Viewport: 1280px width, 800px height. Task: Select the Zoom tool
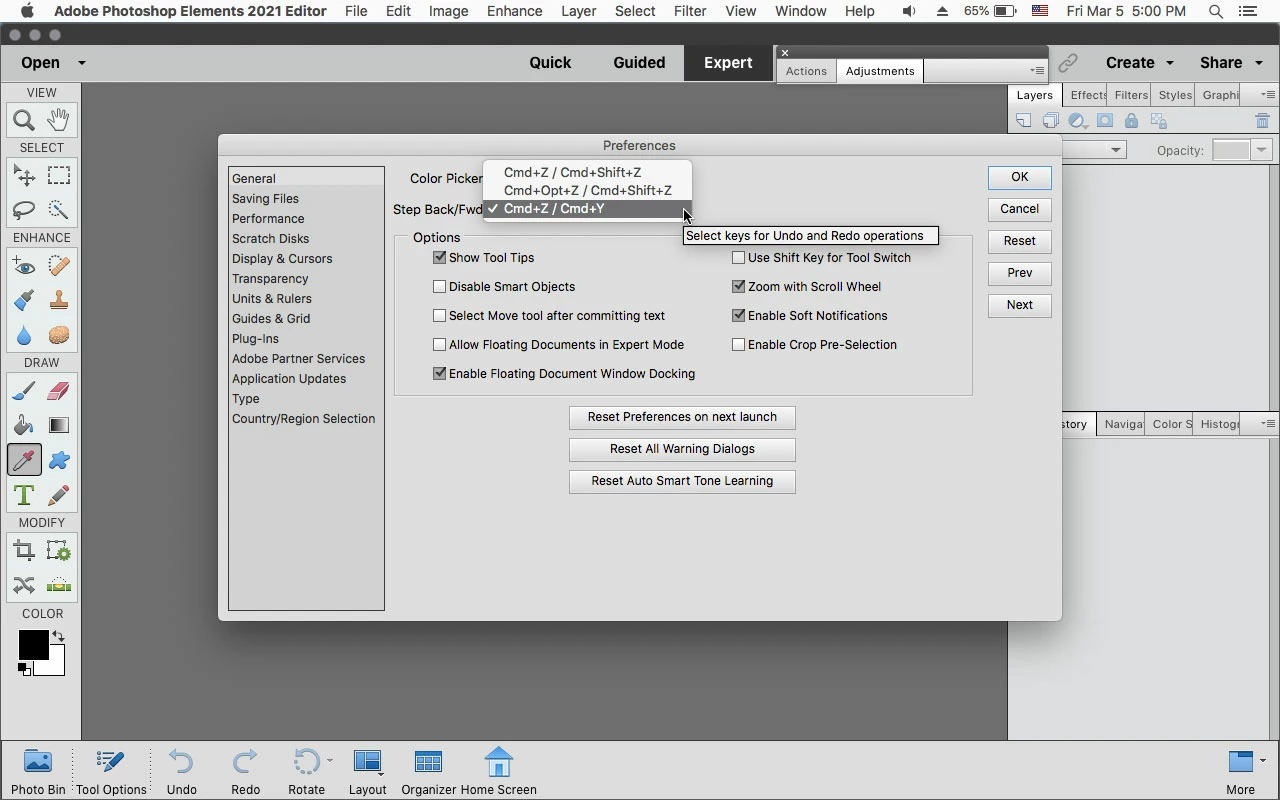tap(24, 120)
